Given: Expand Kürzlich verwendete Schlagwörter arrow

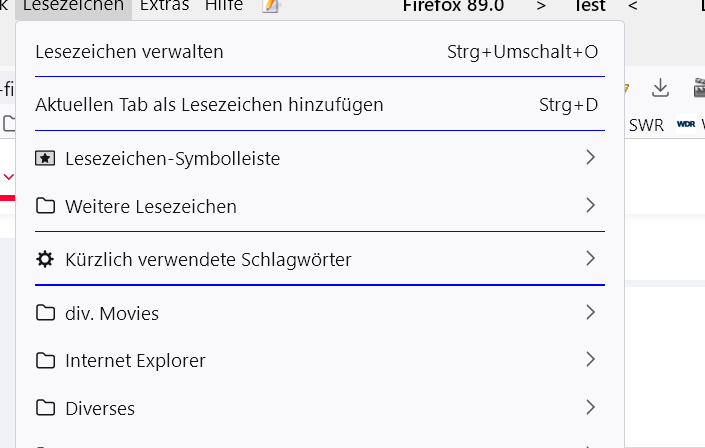Looking at the screenshot, I should tap(590, 259).
